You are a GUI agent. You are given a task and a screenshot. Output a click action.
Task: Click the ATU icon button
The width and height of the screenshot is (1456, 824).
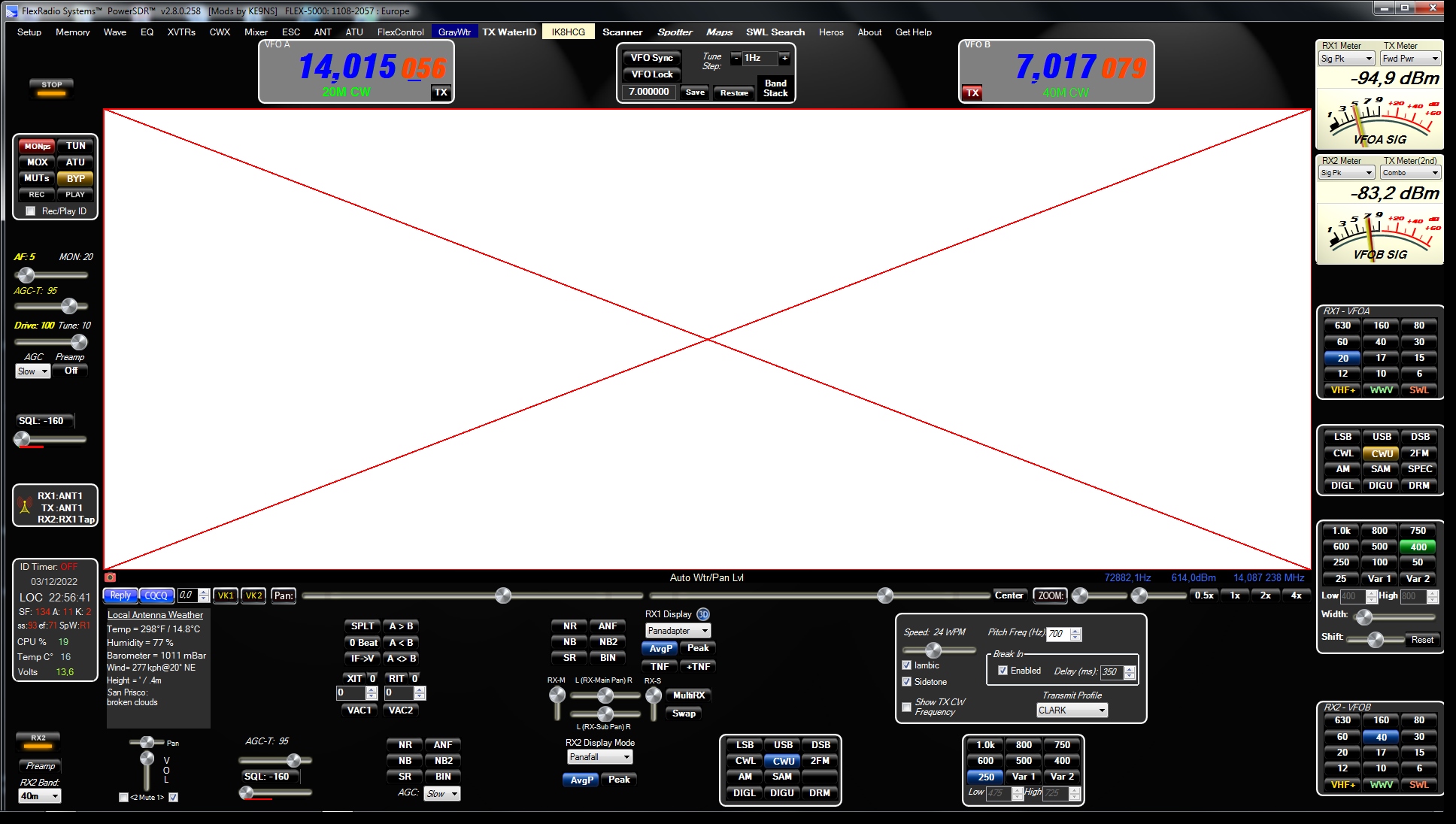(x=74, y=161)
